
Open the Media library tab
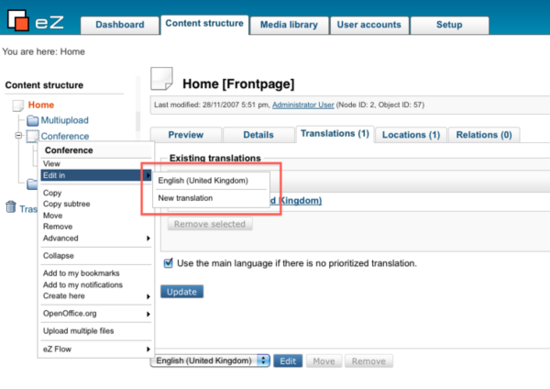(x=289, y=25)
